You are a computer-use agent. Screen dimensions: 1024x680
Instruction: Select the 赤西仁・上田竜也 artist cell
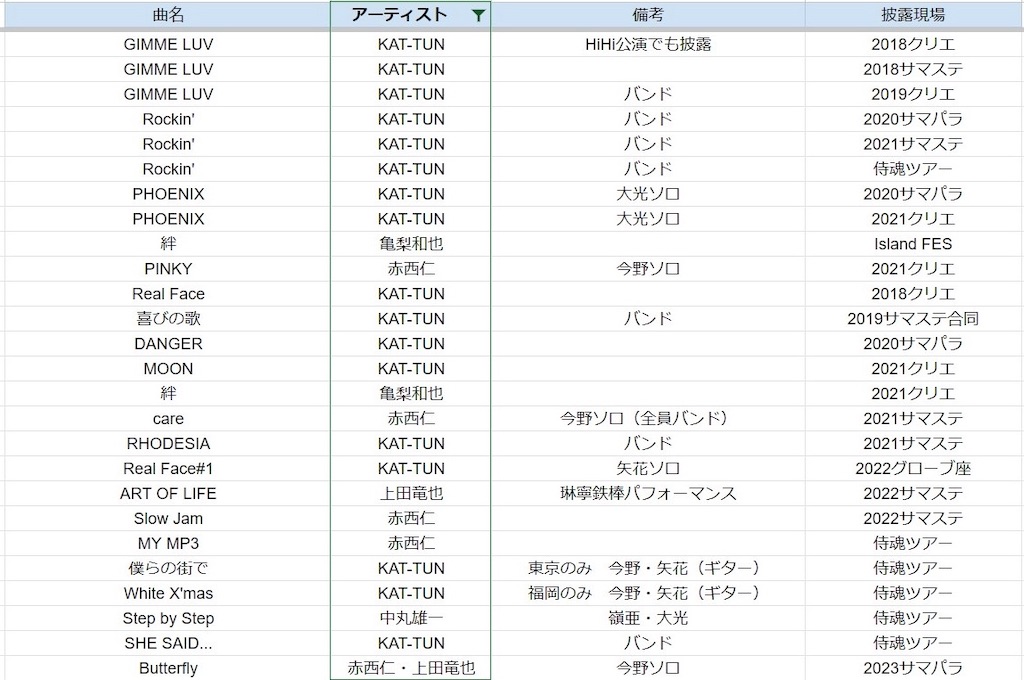point(411,668)
